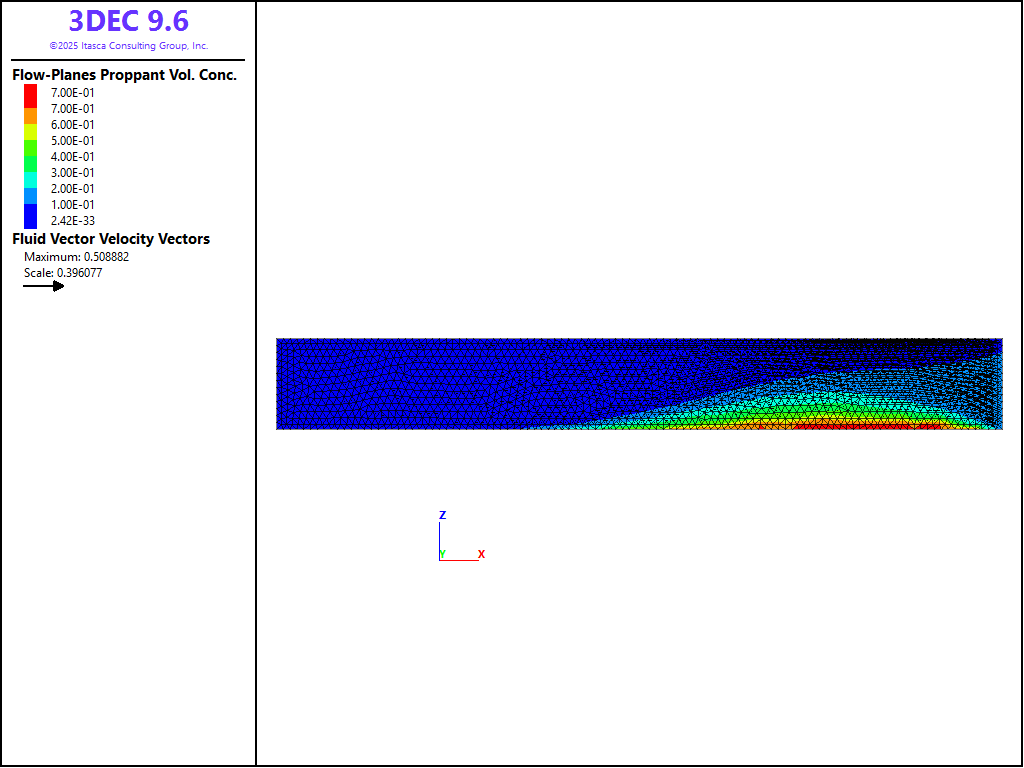Select the Fluid Vector Velocity Vectors heading

[111, 239]
